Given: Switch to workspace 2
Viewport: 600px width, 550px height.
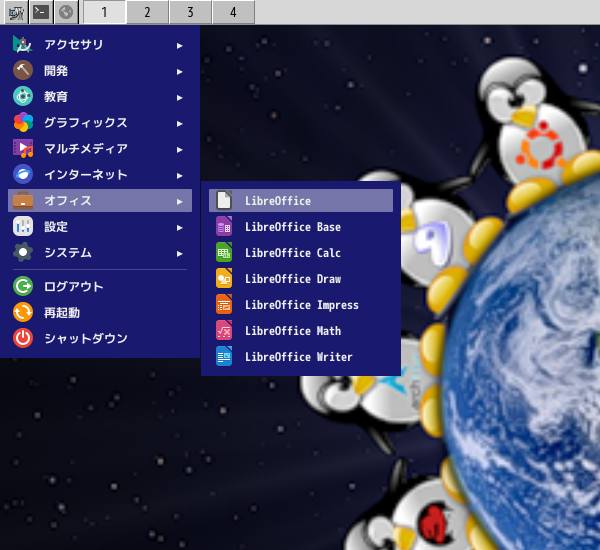Looking at the screenshot, I should point(147,13).
